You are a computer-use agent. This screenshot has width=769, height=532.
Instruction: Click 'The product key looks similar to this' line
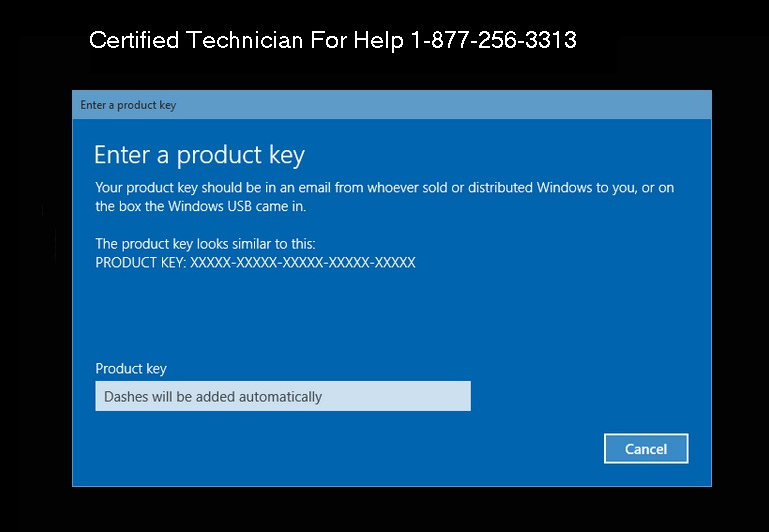[x=205, y=243]
